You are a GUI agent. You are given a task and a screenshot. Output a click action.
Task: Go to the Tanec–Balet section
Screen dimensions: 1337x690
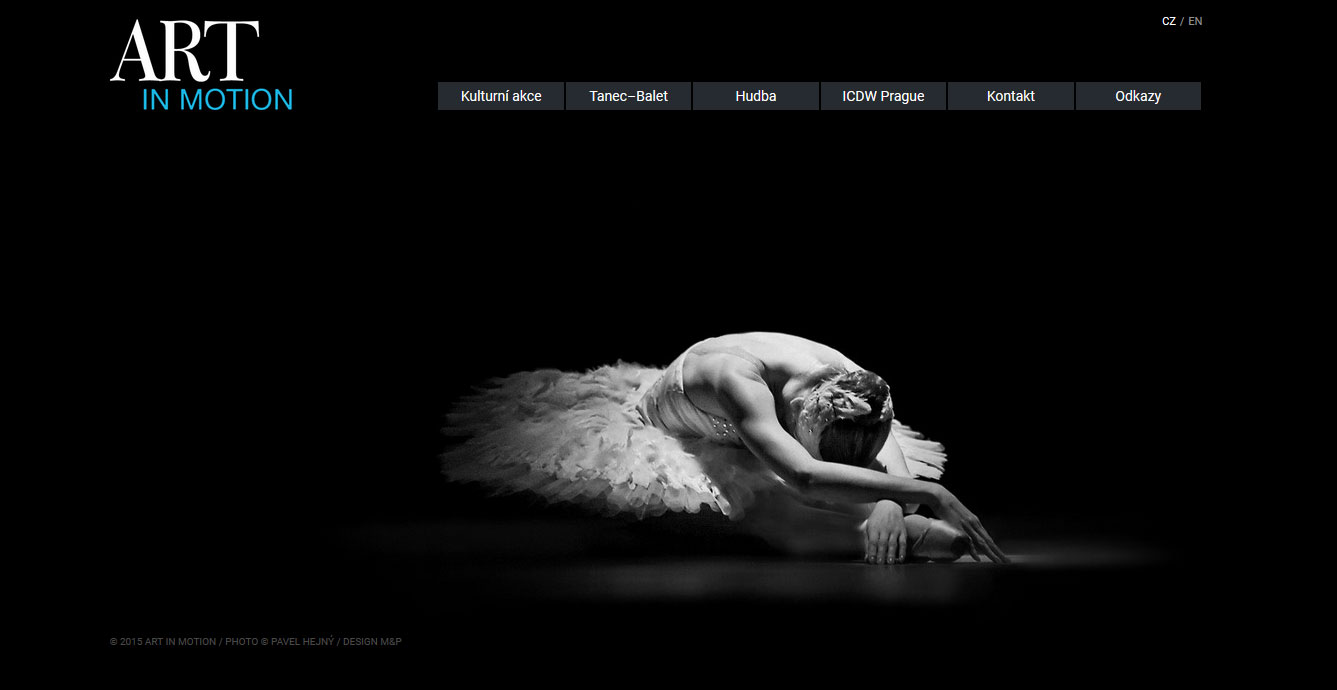628,96
